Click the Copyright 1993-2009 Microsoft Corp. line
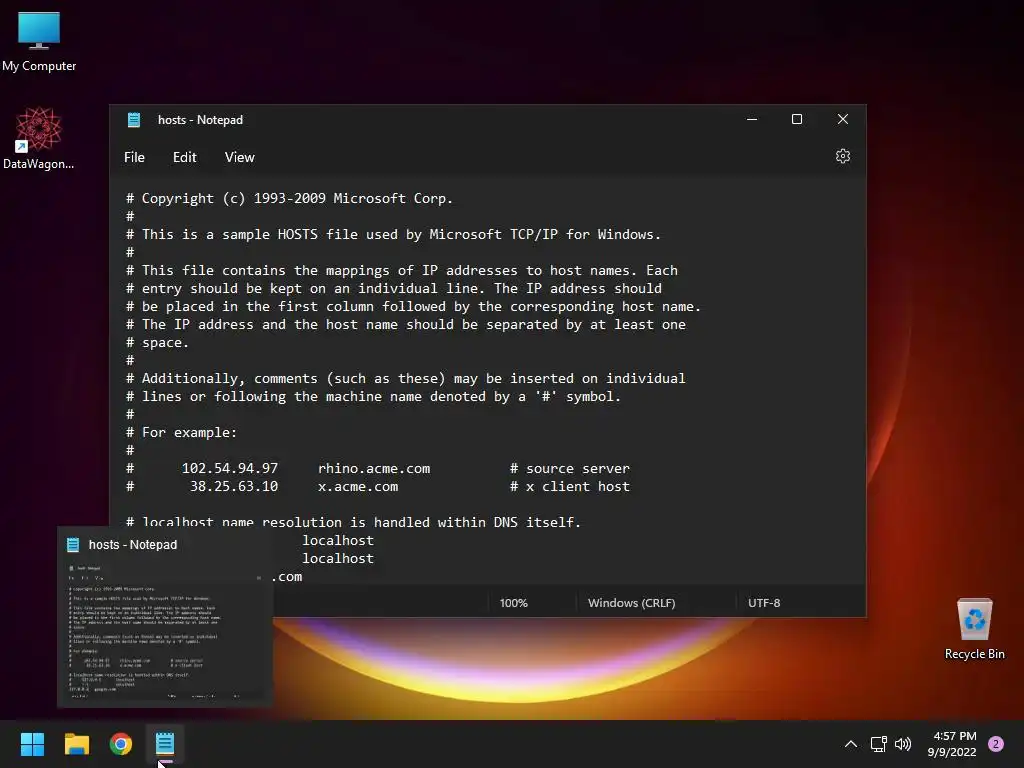Screen dimensions: 1024x768 coord(289,198)
